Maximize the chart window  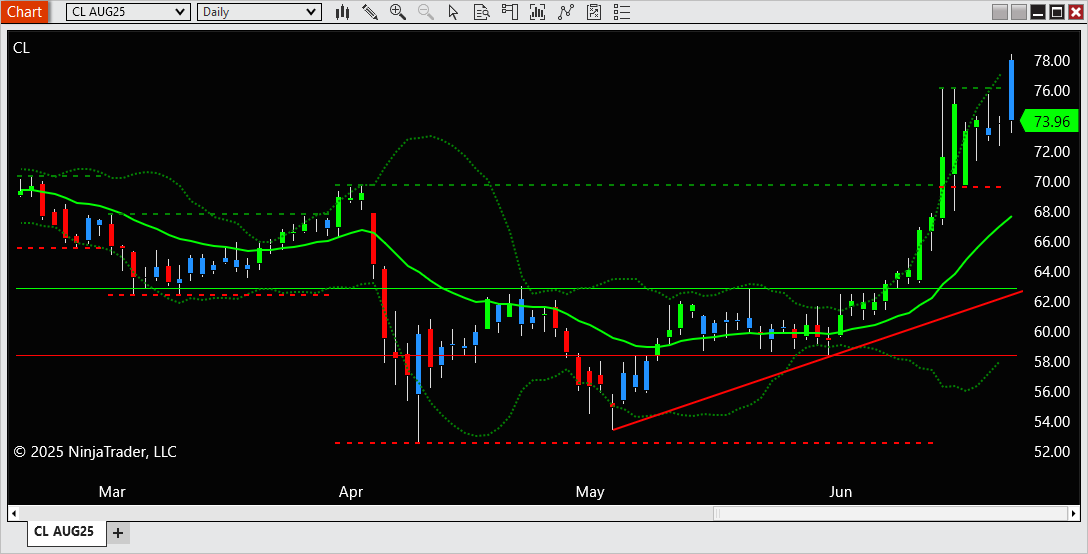point(1057,12)
